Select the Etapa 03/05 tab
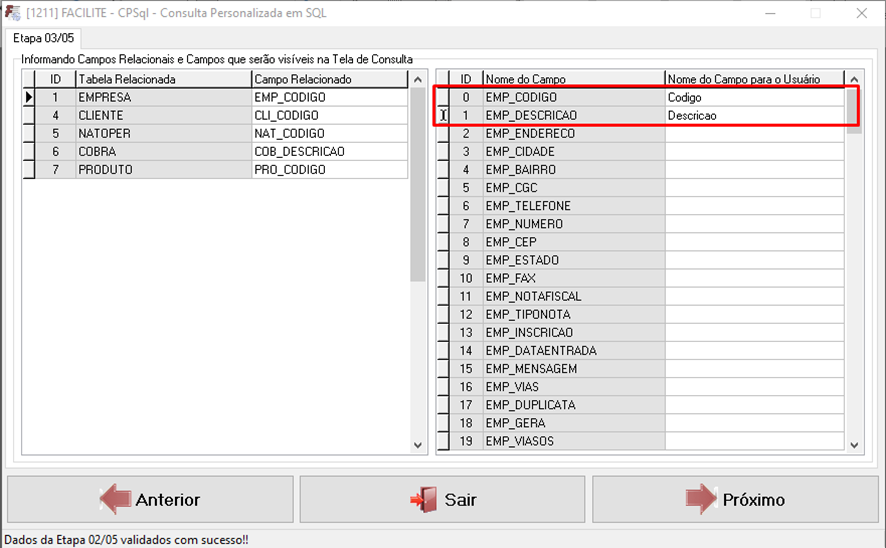The height and width of the screenshot is (548, 886). tap(41, 38)
